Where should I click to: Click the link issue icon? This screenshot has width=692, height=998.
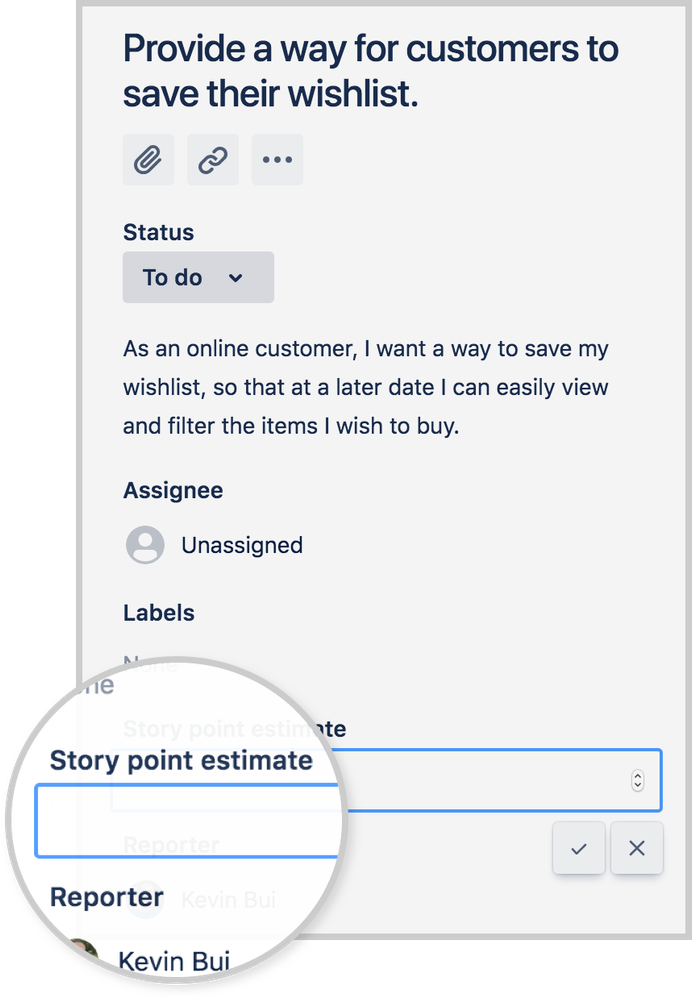point(212,159)
